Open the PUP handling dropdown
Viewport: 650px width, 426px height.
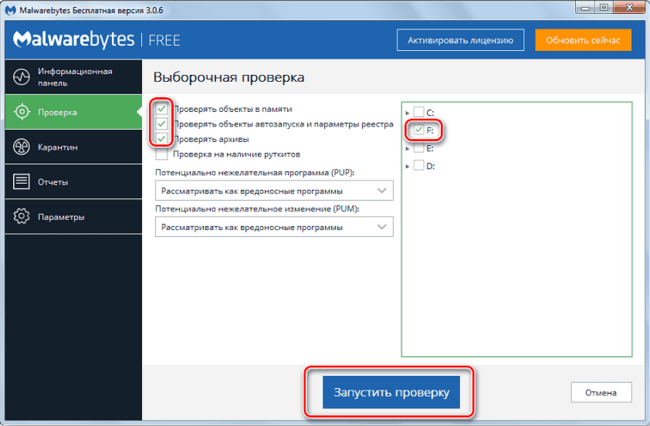274,191
